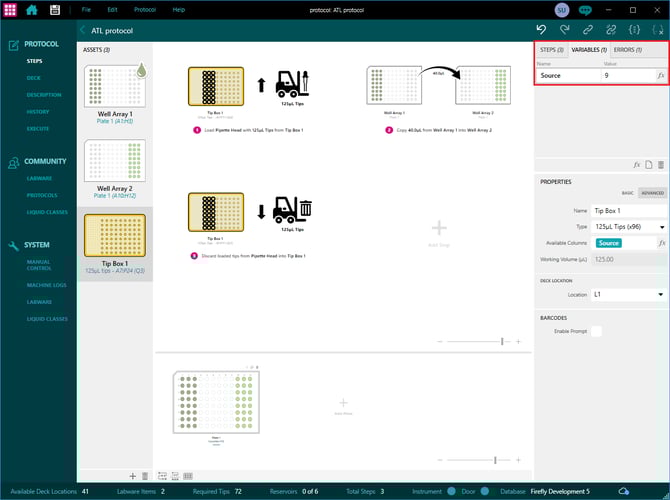Enable the barcode Prompt checkbox

point(596,330)
